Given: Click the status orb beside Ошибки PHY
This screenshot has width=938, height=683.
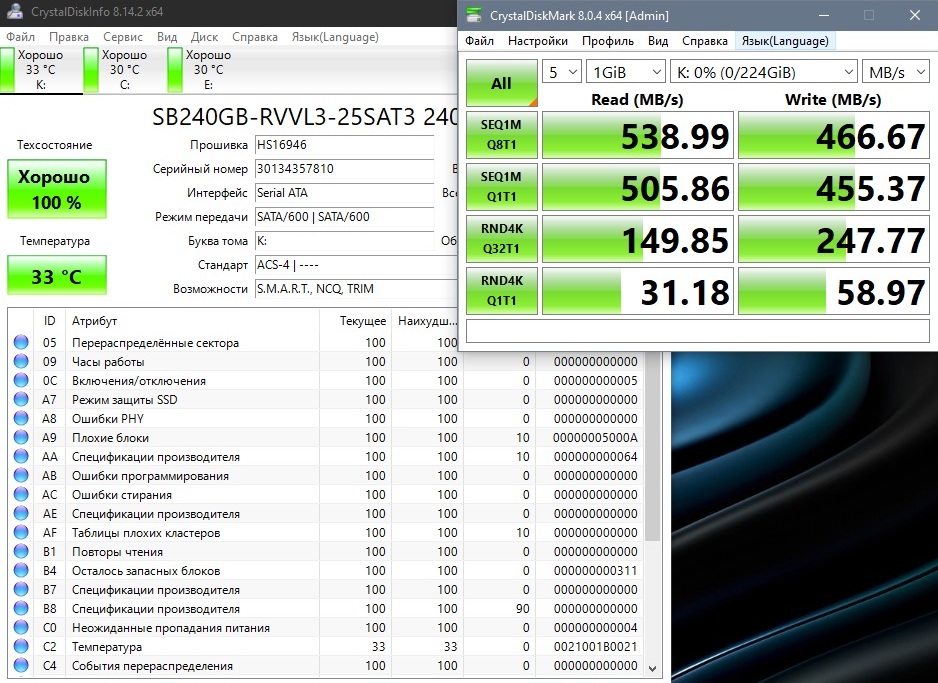Looking at the screenshot, I should tap(21, 418).
